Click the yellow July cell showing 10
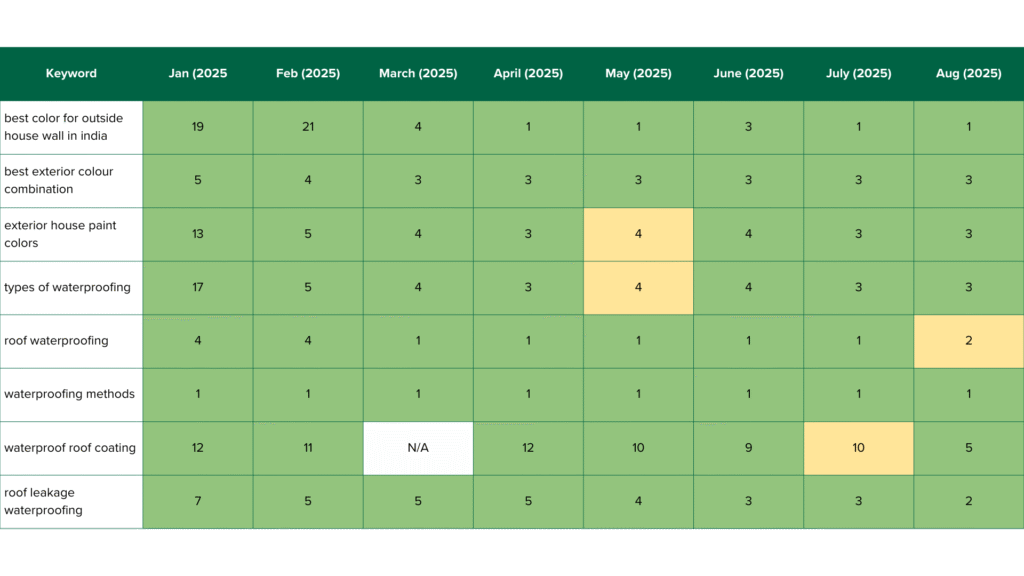 (x=858, y=448)
